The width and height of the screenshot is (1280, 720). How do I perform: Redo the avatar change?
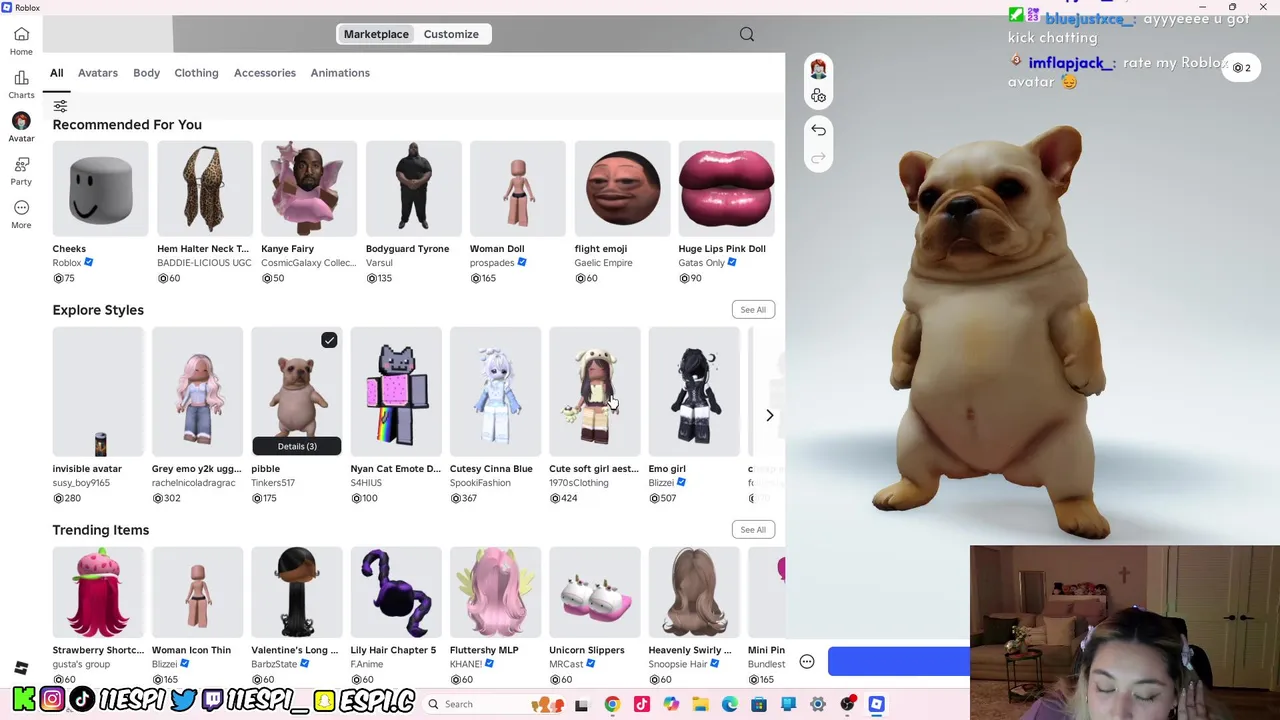tap(818, 158)
